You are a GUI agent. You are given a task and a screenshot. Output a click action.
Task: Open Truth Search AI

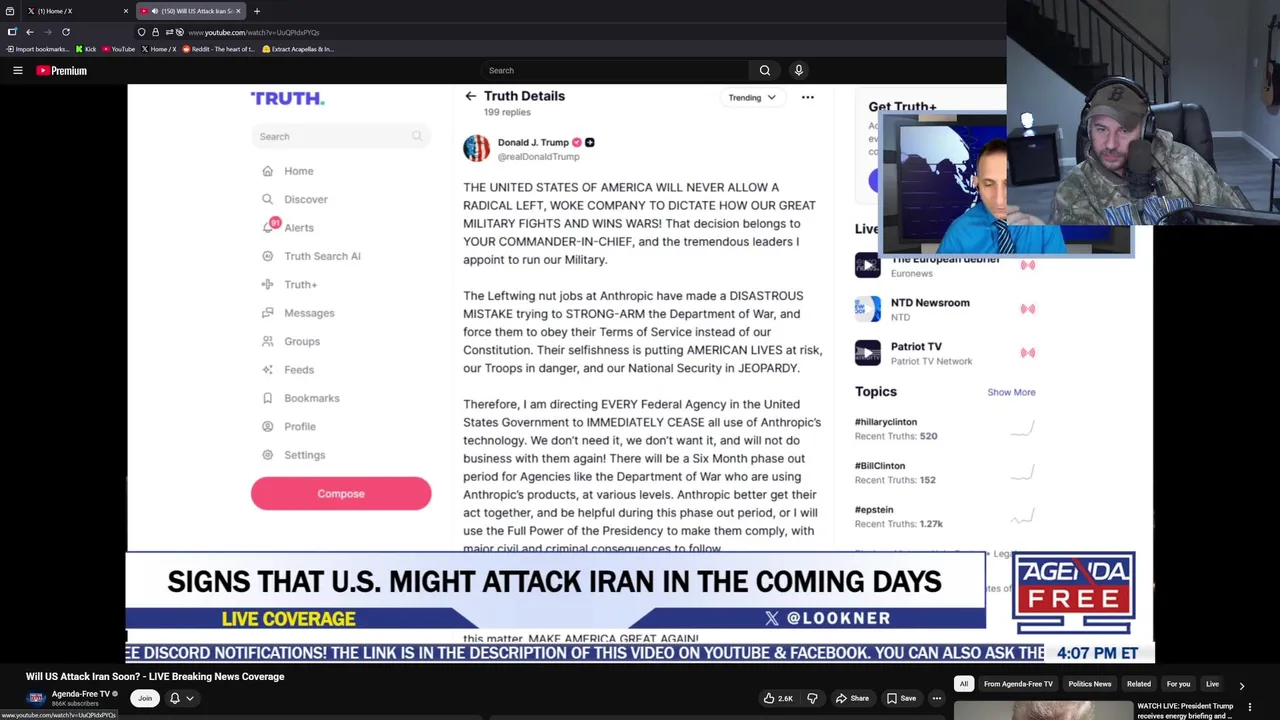pos(311,256)
